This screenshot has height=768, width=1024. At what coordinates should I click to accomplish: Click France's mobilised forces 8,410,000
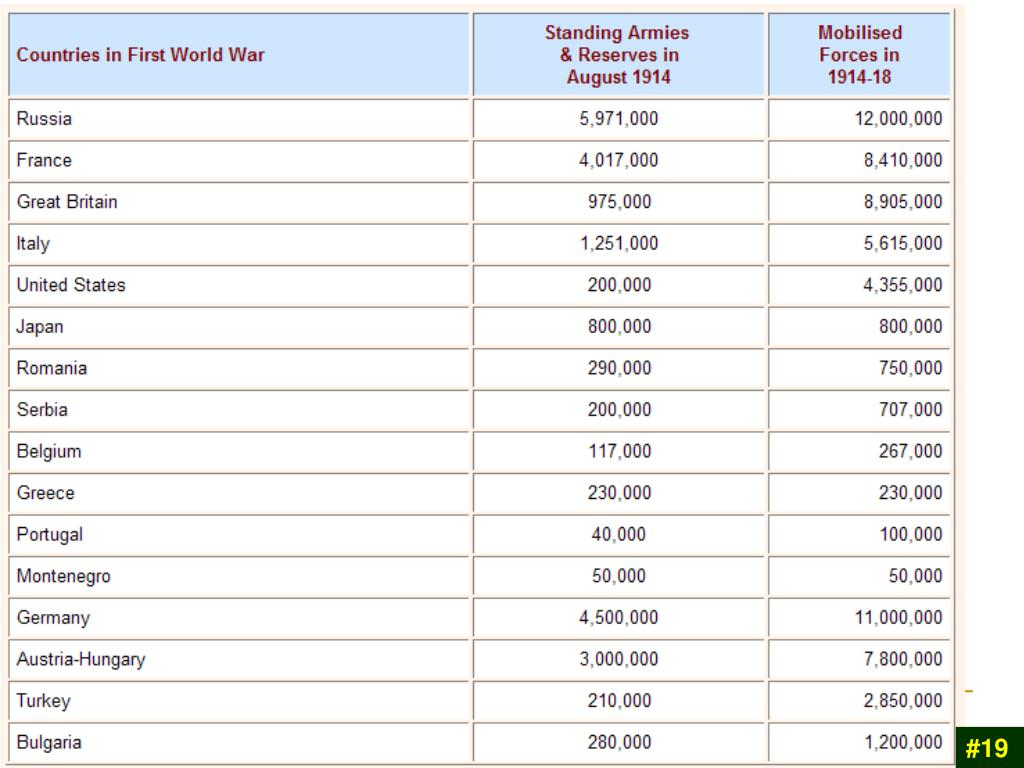click(903, 160)
